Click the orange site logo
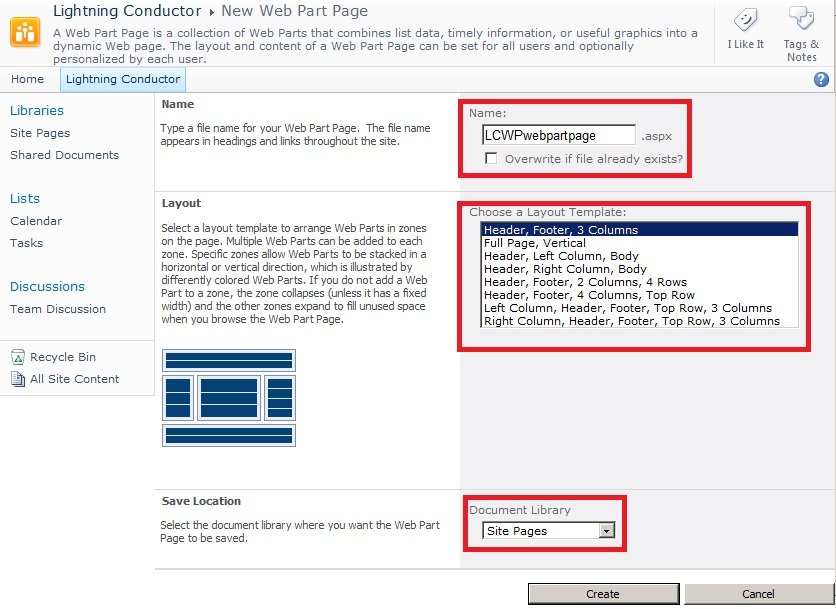This screenshot has height=609, width=836. click(23, 30)
